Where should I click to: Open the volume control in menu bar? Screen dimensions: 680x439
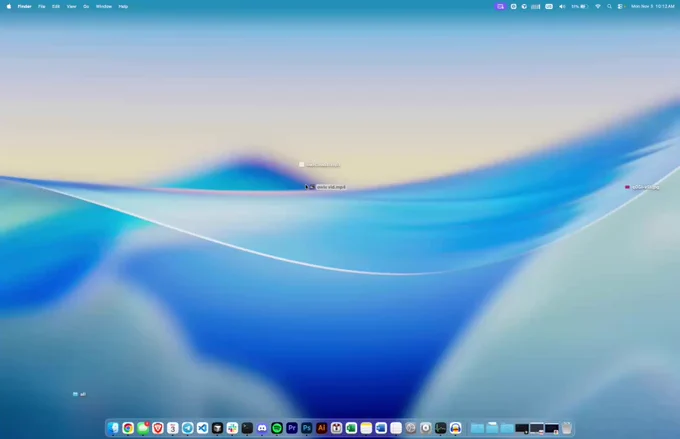pos(562,6)
